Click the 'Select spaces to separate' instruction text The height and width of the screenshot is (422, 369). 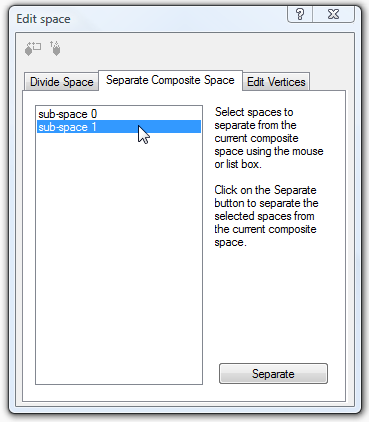click(x=269, y=138)
